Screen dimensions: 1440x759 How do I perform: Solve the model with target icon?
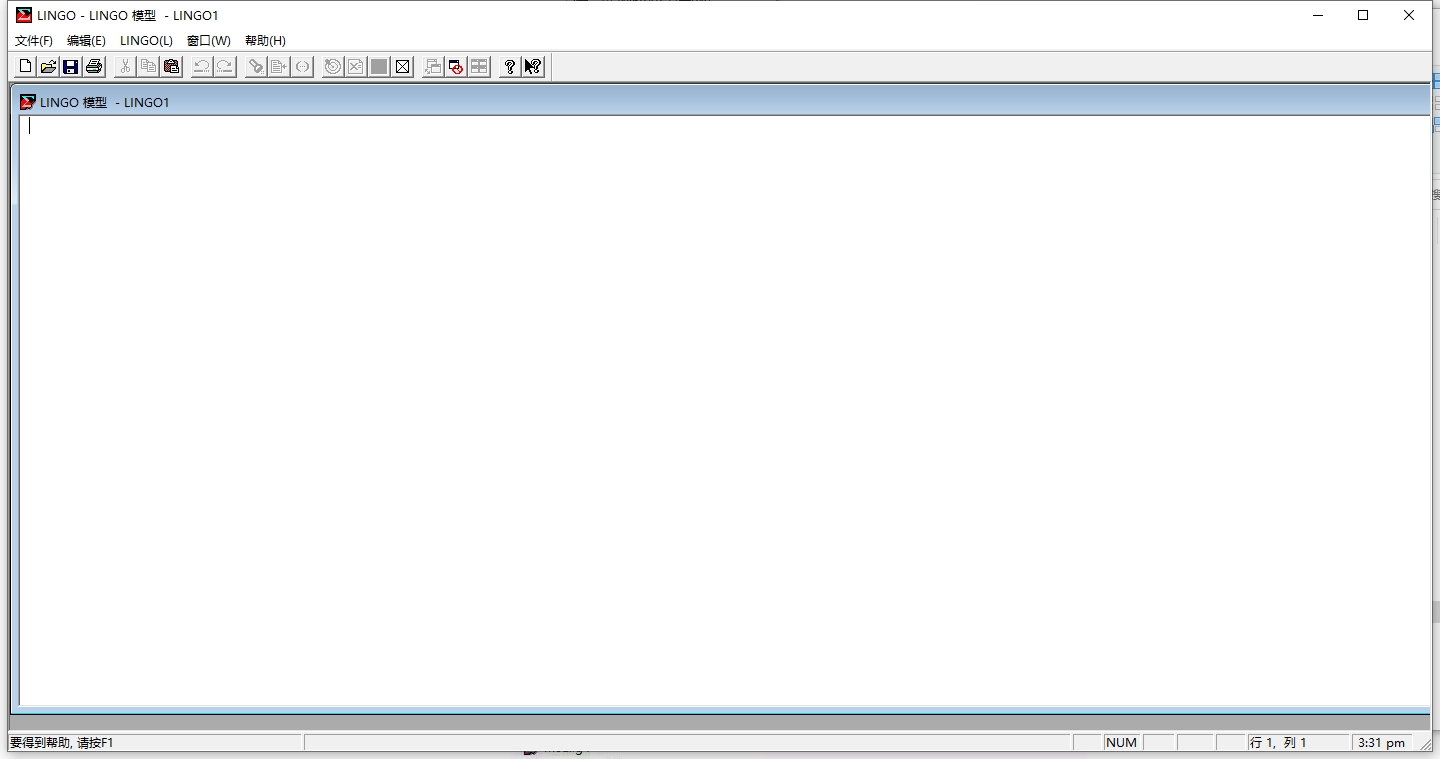333,67
